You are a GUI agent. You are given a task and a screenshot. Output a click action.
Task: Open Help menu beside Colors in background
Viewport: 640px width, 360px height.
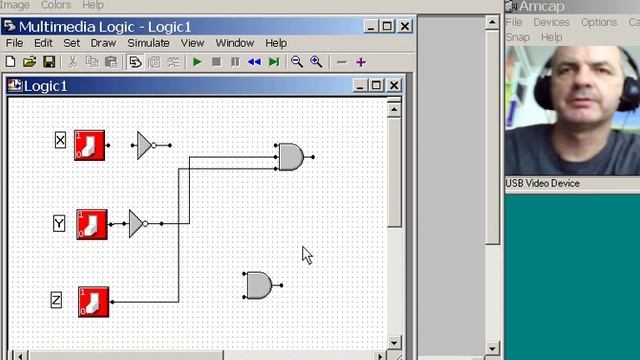click(x=93, y=5)
